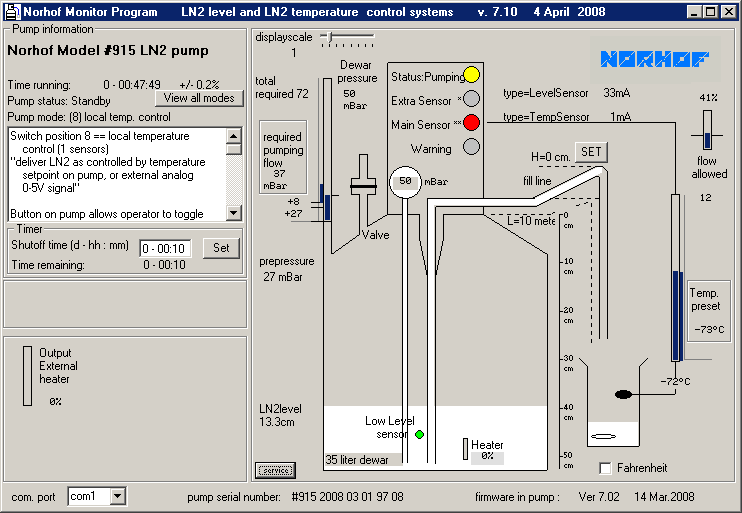
Task: Enable the Fahrenheit checkbox
Action: coord(605,468)
